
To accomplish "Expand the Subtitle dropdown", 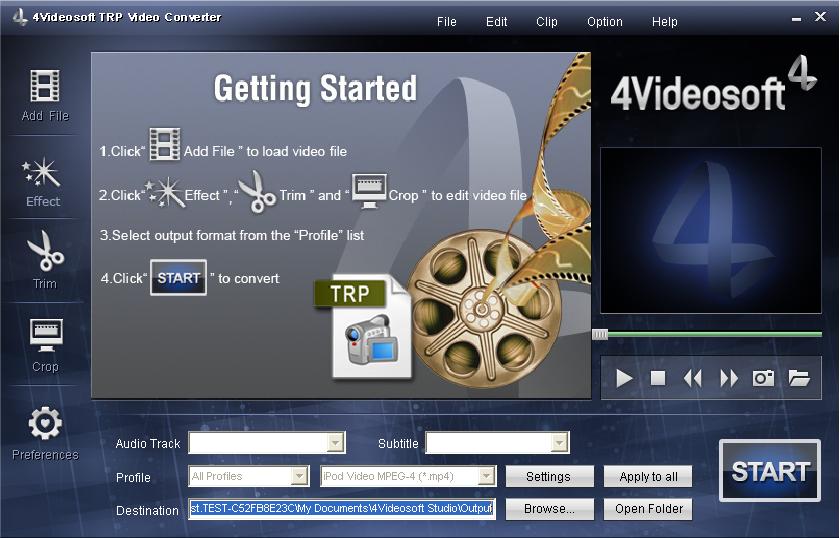I will pos(559,443).
